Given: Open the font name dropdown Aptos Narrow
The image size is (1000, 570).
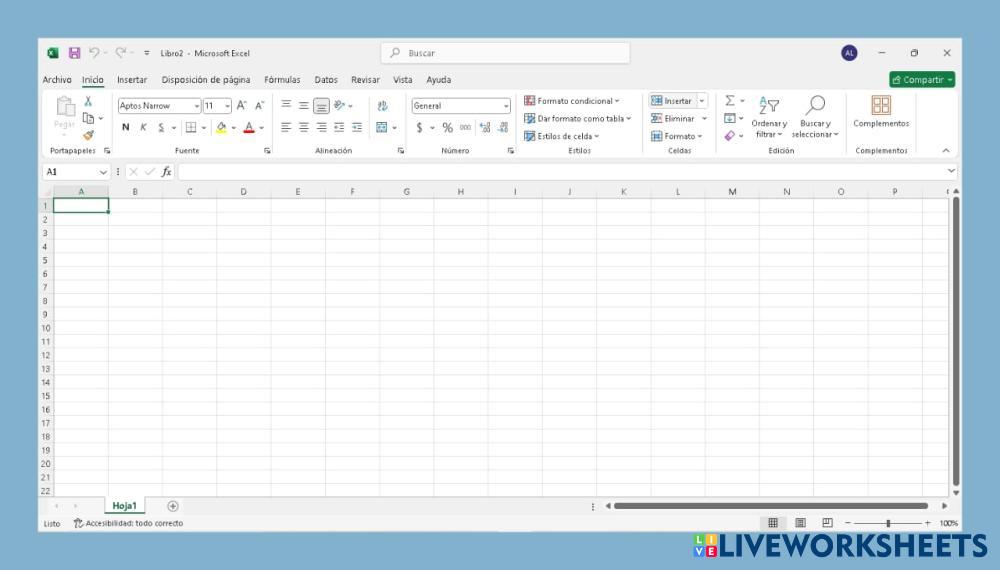Looking at the screenshot, I should coord(159,105).
